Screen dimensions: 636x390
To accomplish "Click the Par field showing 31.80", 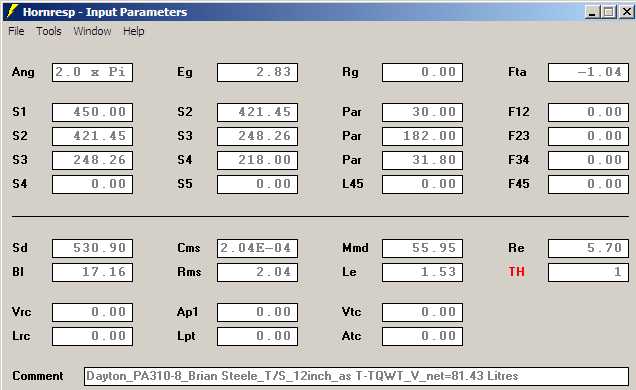I will [x=423, y=160].
